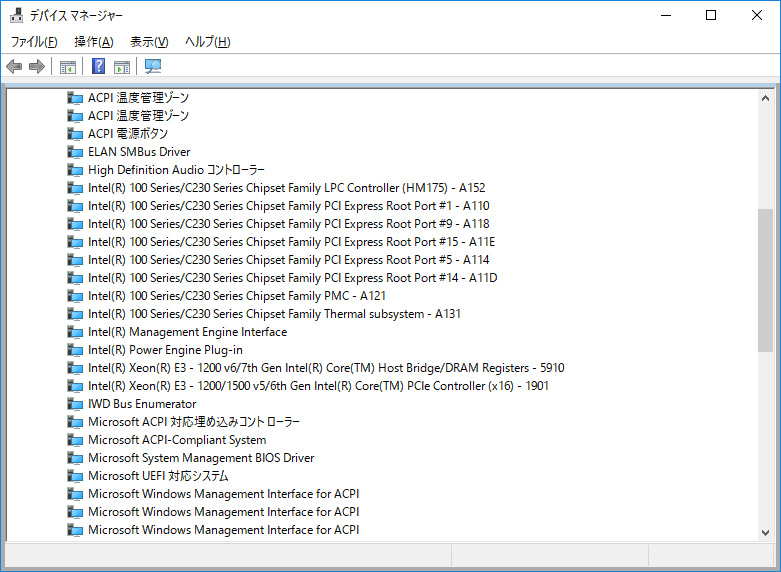Select the LPC Controller (HM175) - A152 entry
Screen dimensions: 781x572
[286, 188]
